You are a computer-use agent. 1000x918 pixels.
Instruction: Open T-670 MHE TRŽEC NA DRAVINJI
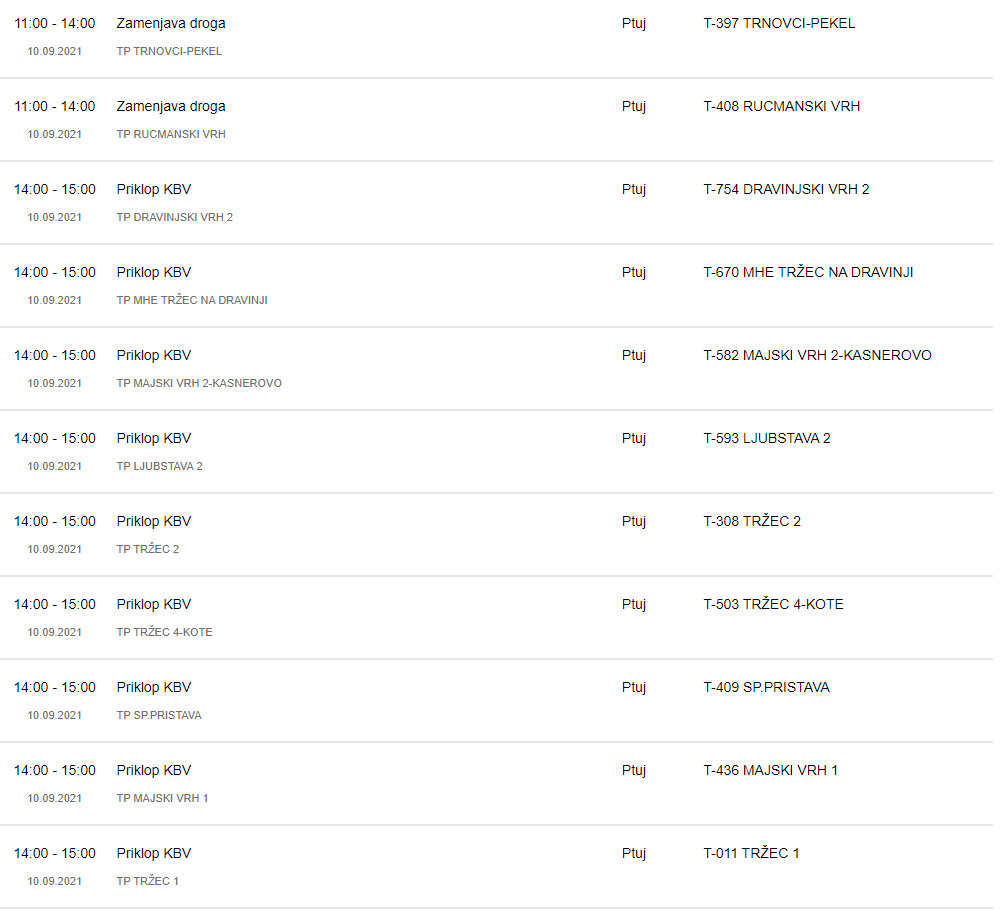coord(808,272)
